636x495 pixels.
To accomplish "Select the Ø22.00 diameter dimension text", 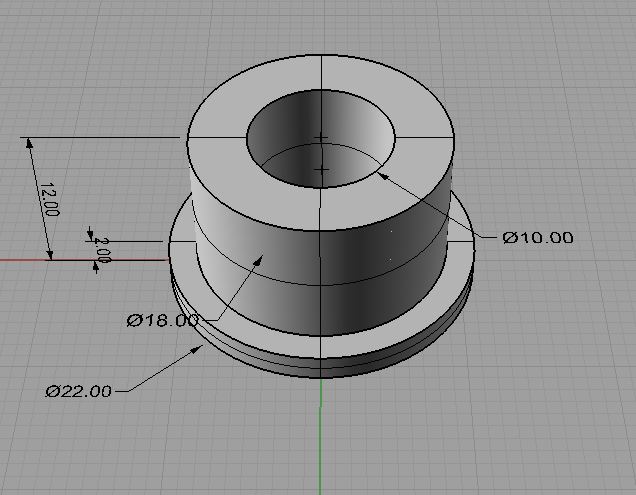I will pos(78,392).
